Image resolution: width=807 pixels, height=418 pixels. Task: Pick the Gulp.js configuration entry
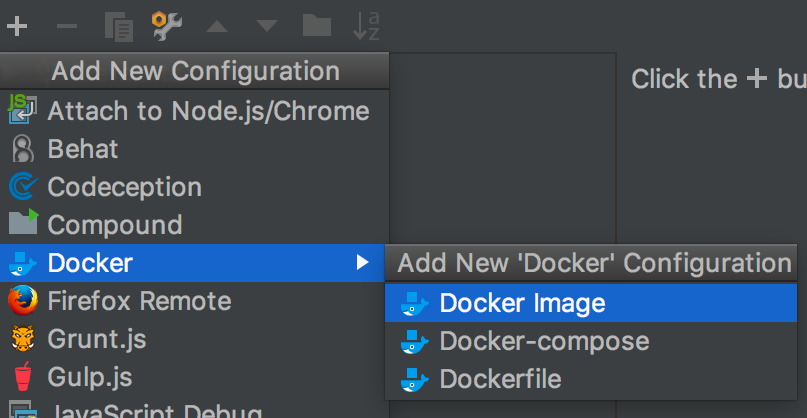pyautogui.click(x=90, y=377)
